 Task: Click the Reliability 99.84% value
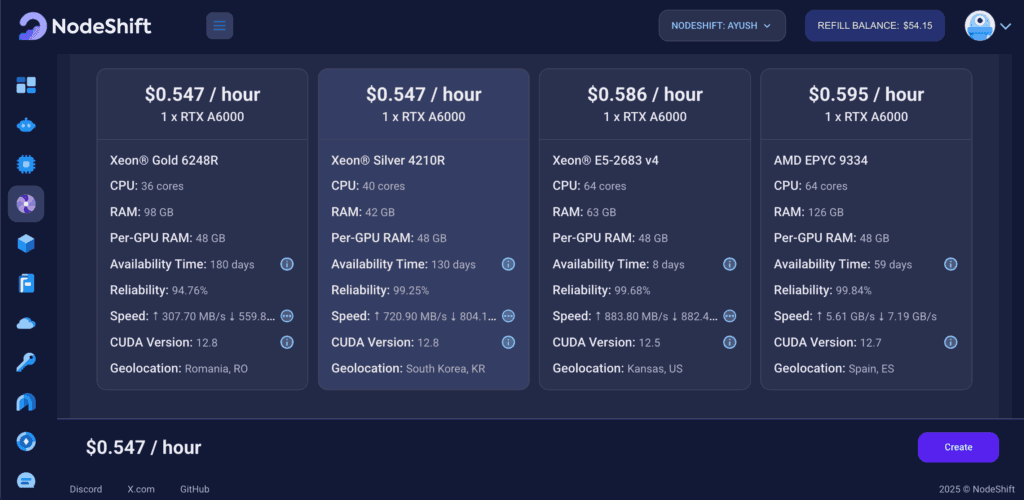(x=854, y=290)
